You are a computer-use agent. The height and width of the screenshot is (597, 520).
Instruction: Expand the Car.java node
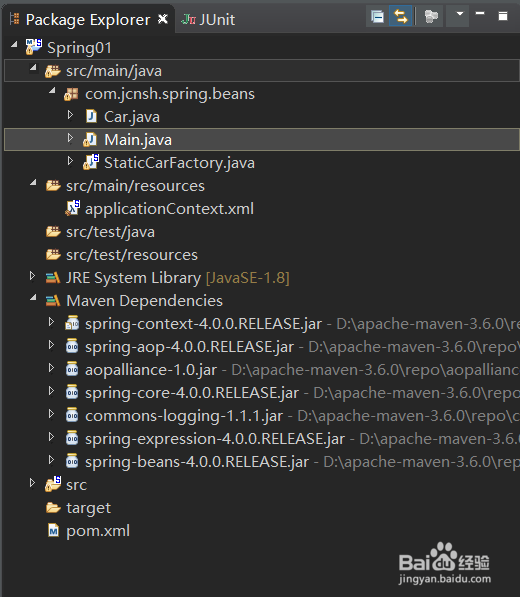click(70, 114)
